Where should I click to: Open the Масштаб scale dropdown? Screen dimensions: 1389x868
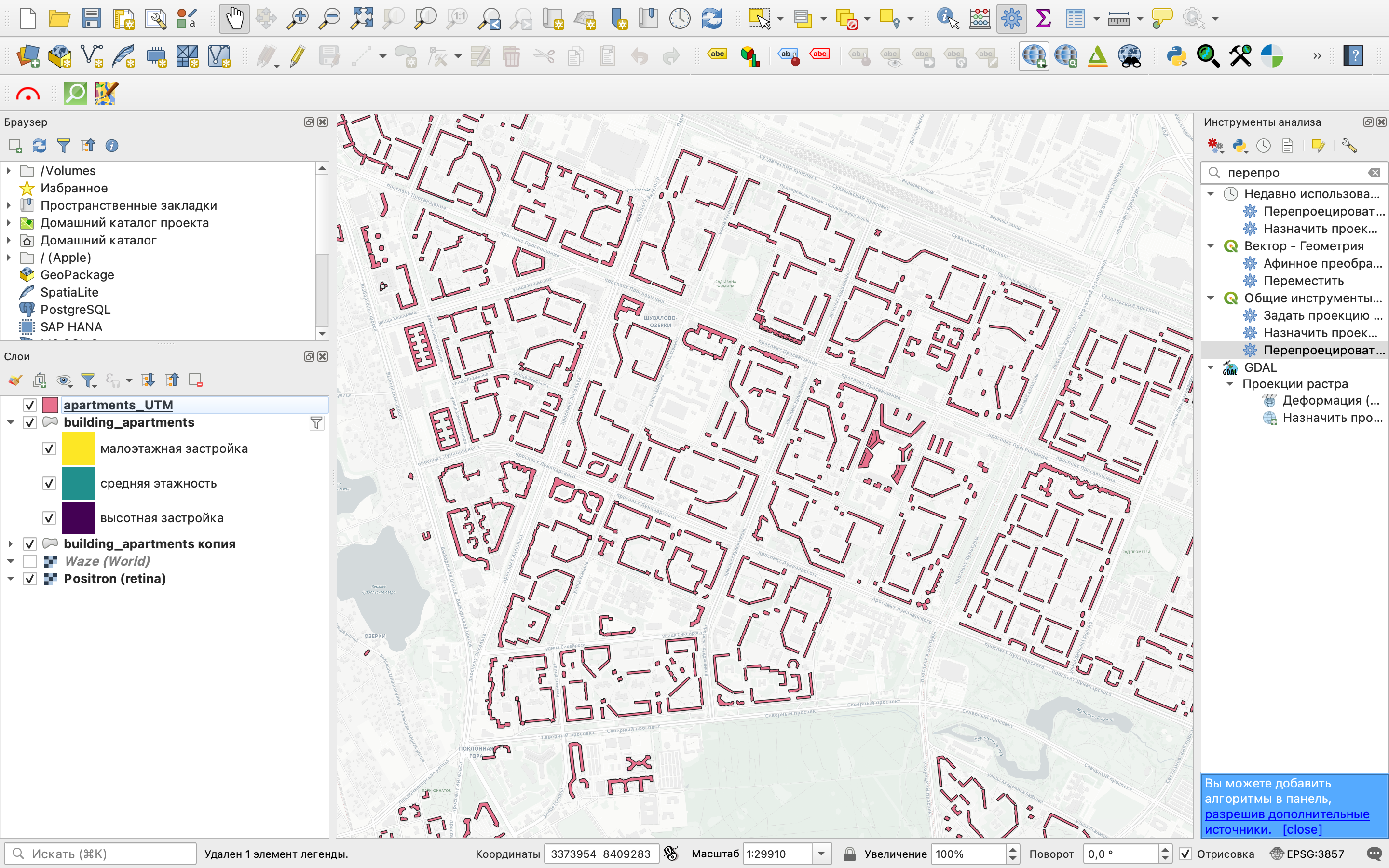(821, 854)
